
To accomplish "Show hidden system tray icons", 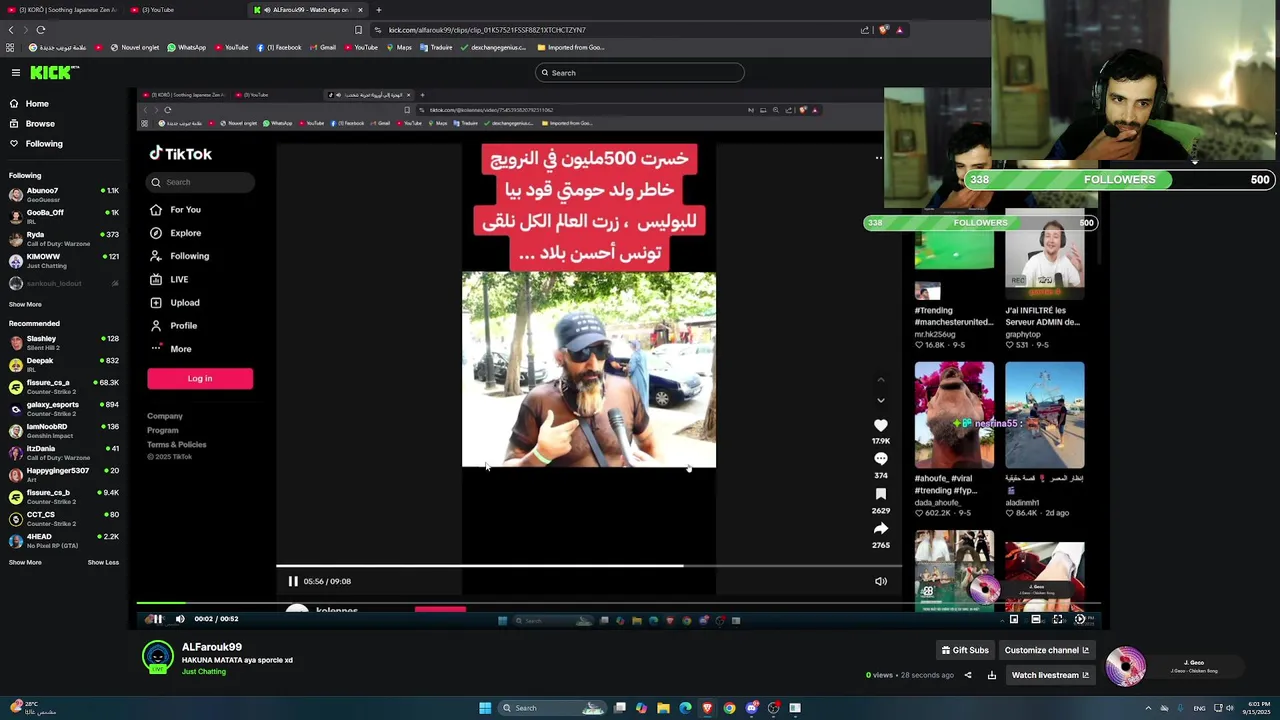I will point(1148,708).
